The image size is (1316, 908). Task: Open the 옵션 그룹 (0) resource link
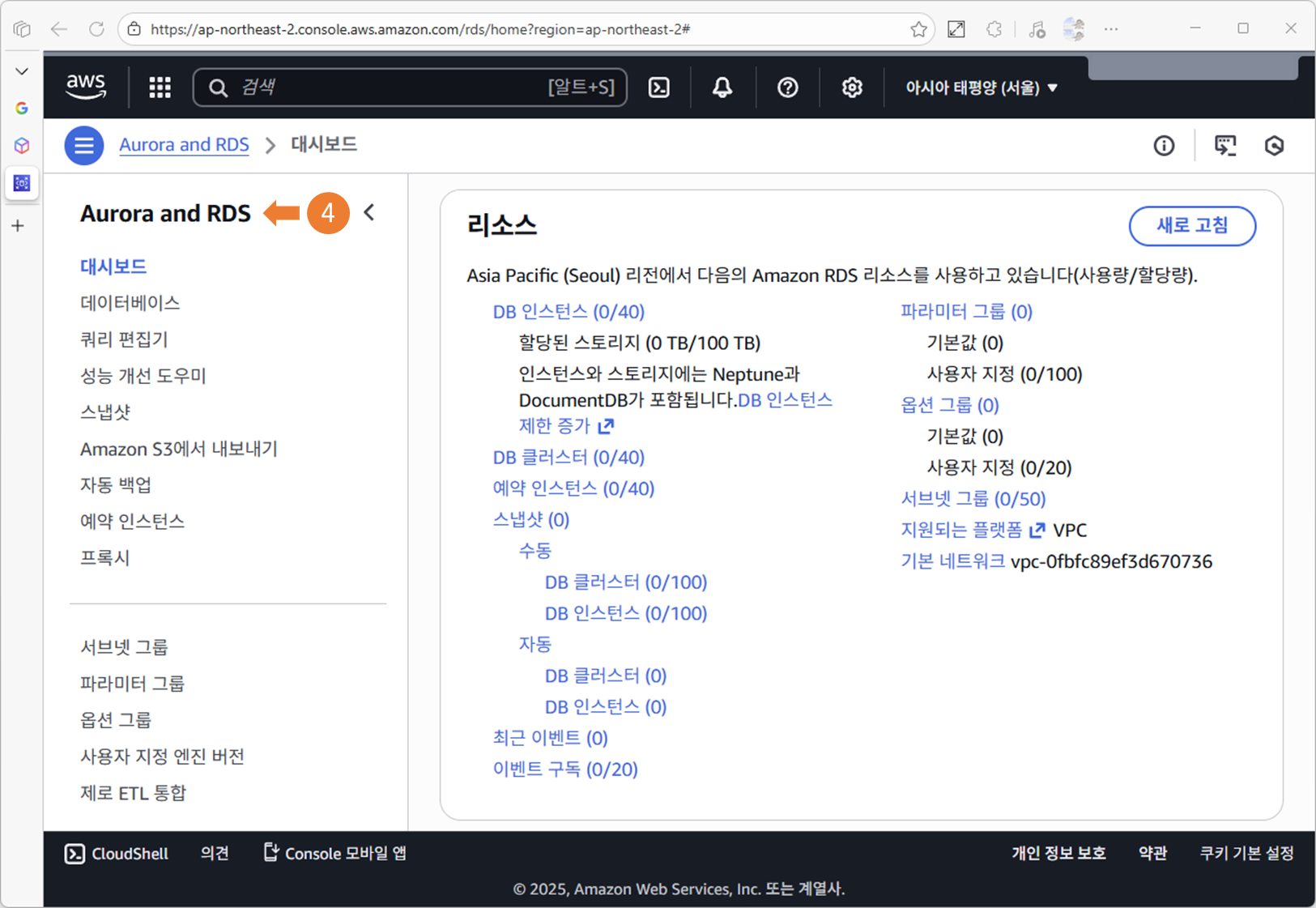[950, 405]
